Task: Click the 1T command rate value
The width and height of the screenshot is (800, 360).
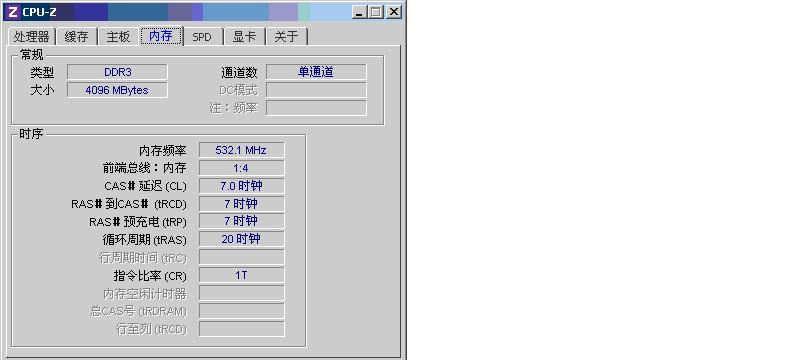Action: click(241, 275)
